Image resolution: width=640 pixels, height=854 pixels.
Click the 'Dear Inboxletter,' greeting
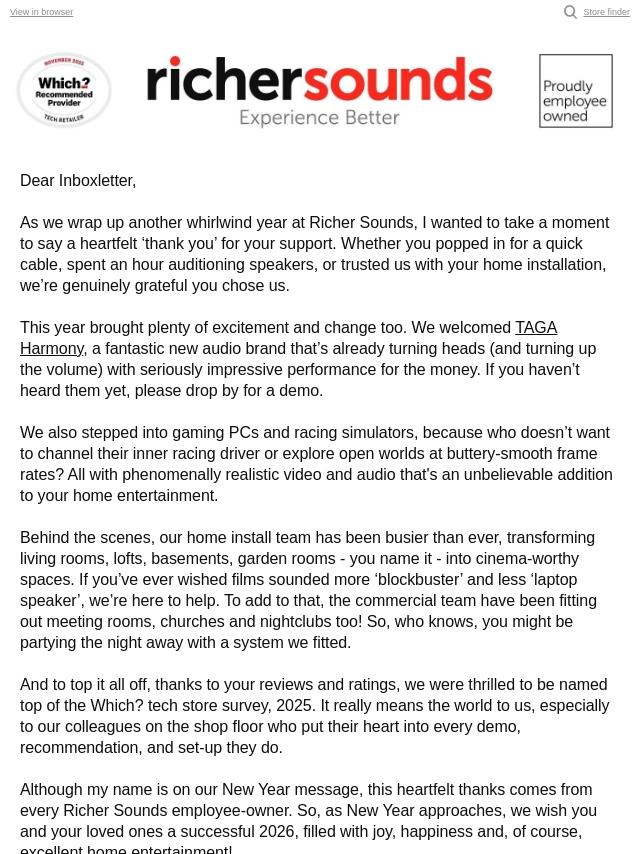click(78, 180)
